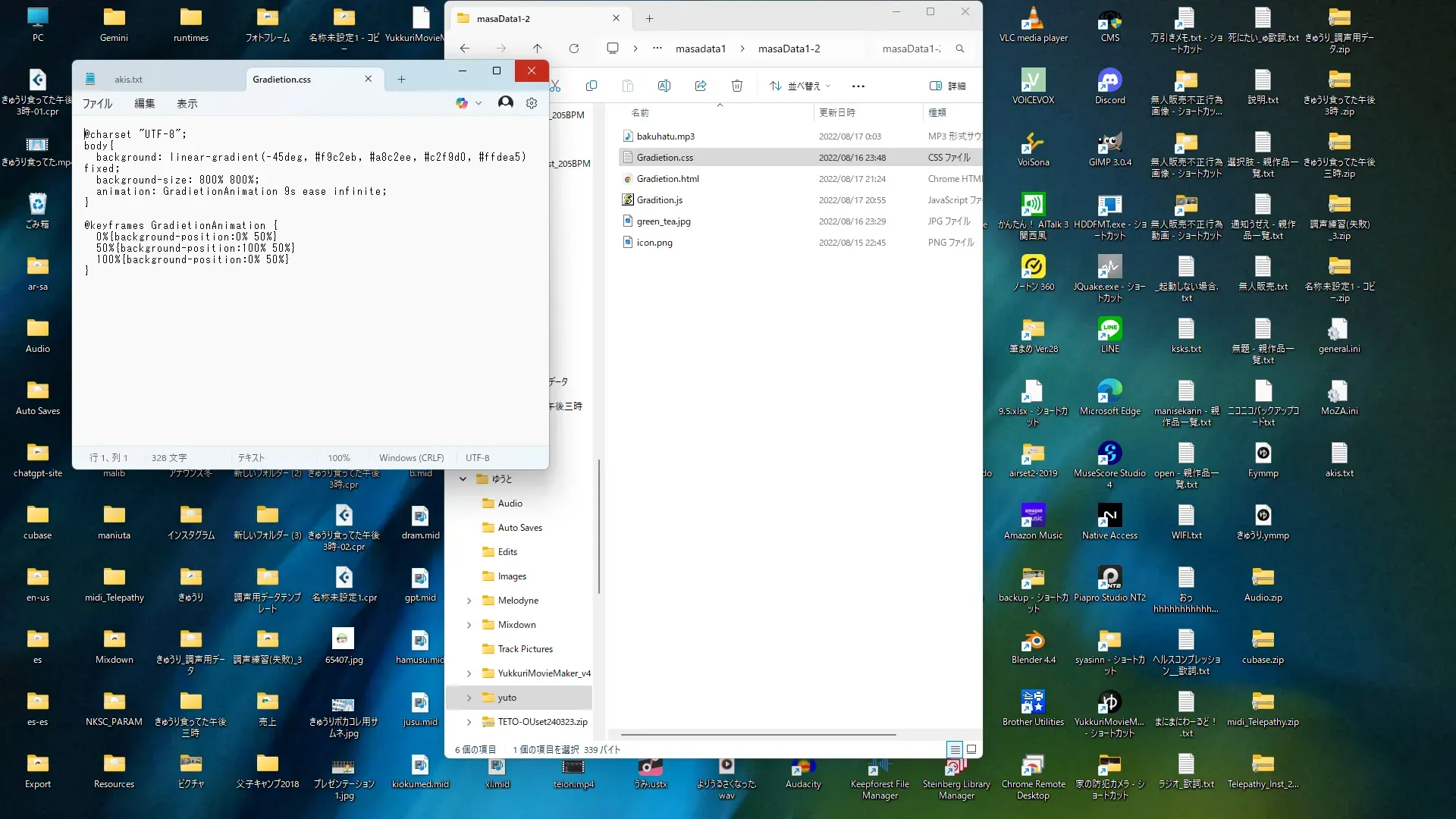Click the Rename icon in Explorer toolbar
Viewport: 1456px width, 819px height.
coord(664,86)
